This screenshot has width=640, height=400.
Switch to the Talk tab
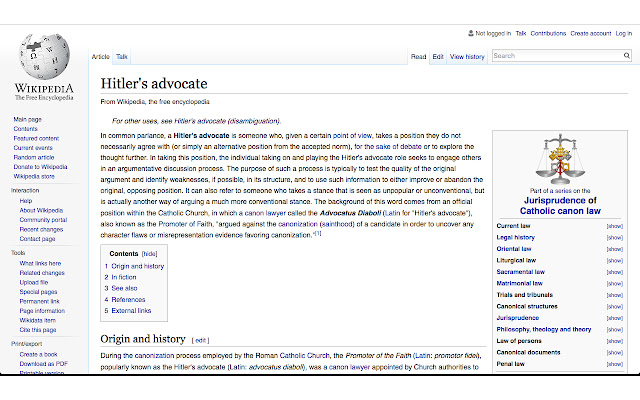tap(122, 57)
